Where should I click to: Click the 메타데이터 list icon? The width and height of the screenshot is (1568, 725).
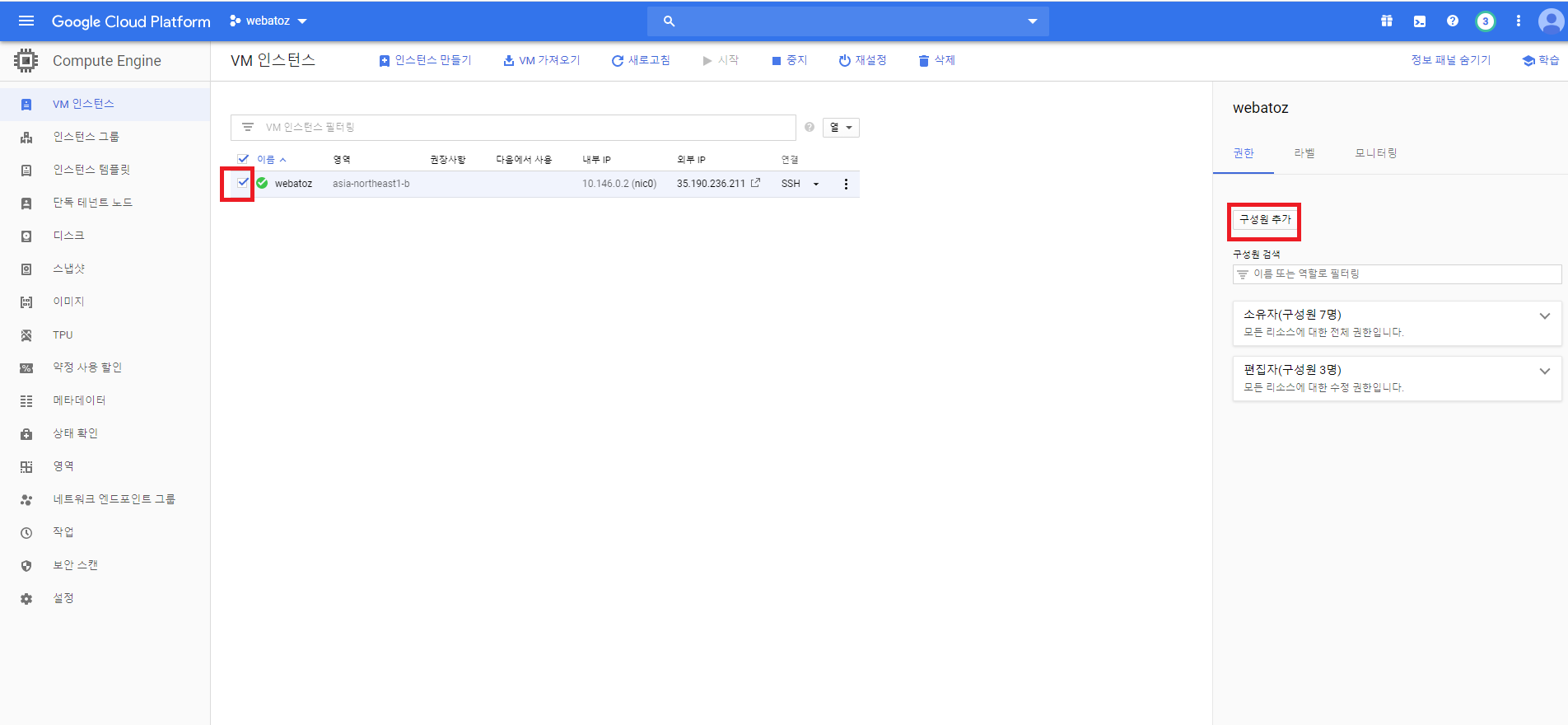tap(26, 401)
